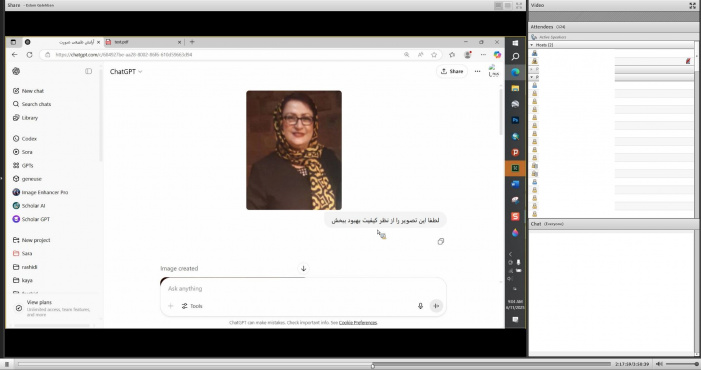Refresh the ChatGPT page
The height and width of the screenshot is (370, 701).
[x=30, y=55]
